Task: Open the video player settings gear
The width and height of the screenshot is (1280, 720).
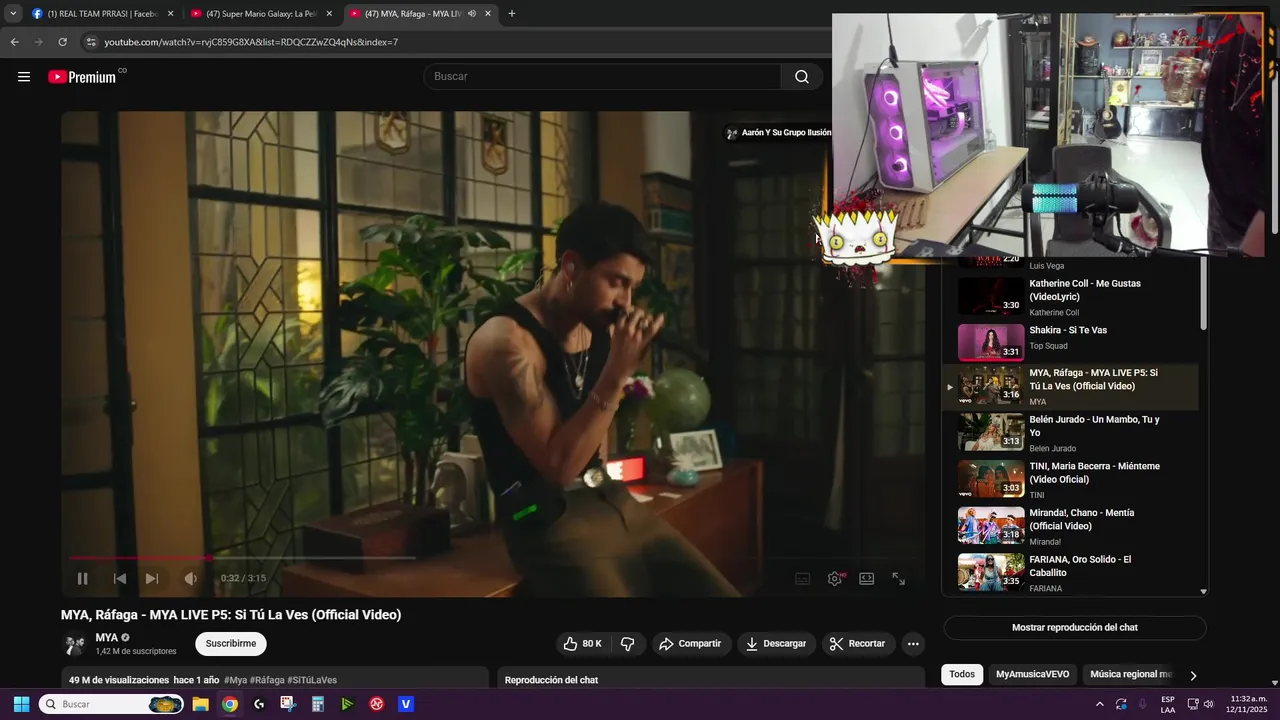Action: (x=835, y=579)
